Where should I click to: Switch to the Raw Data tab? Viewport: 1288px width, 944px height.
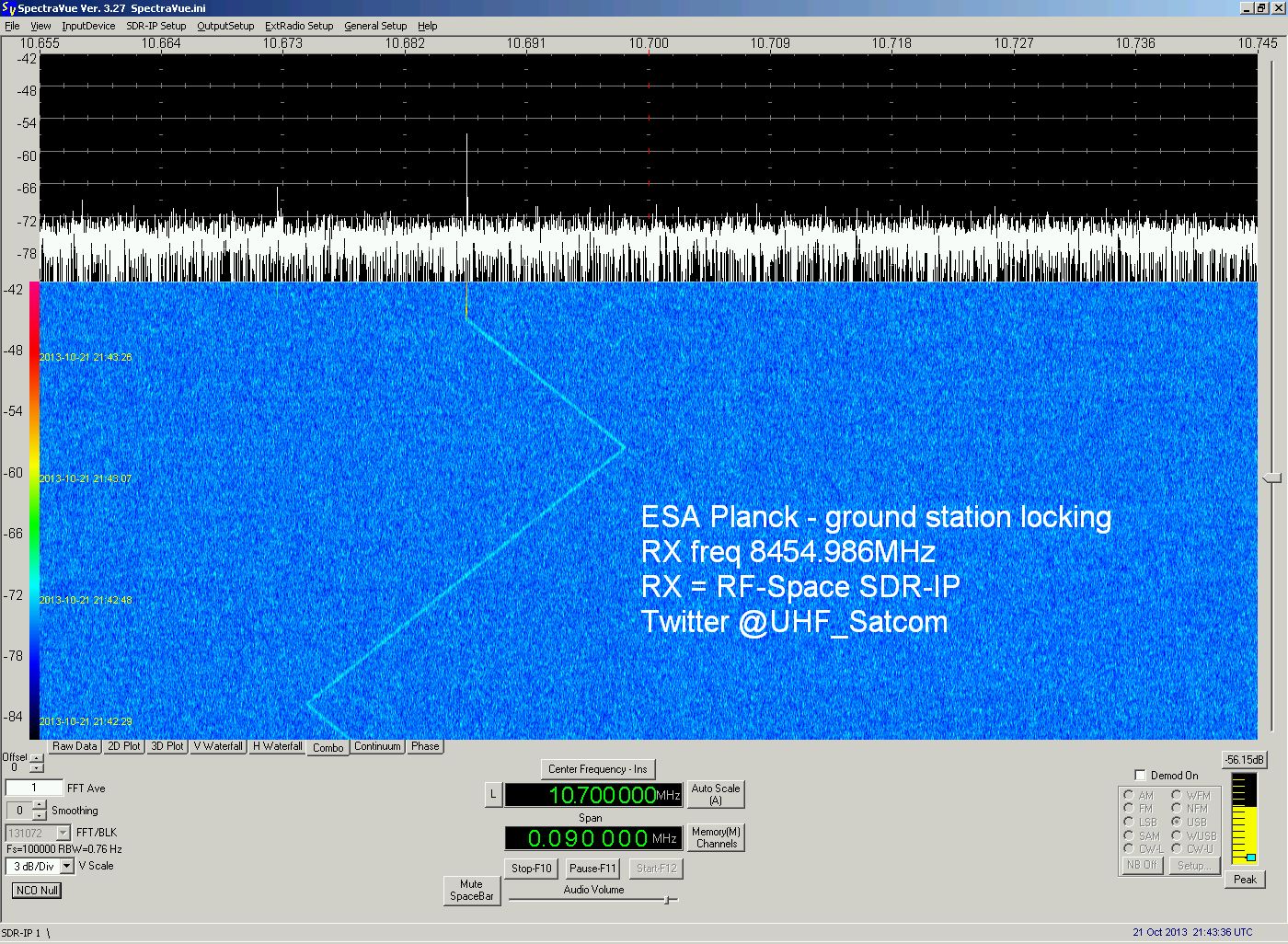pos(75,746)
